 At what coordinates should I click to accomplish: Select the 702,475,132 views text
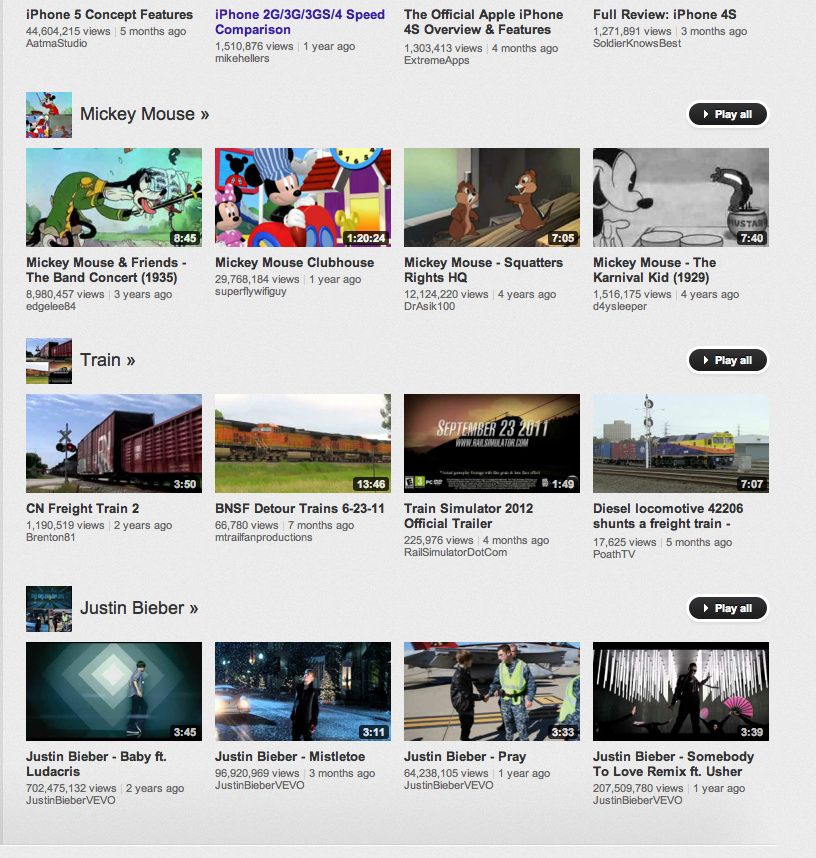pos(71,788)
